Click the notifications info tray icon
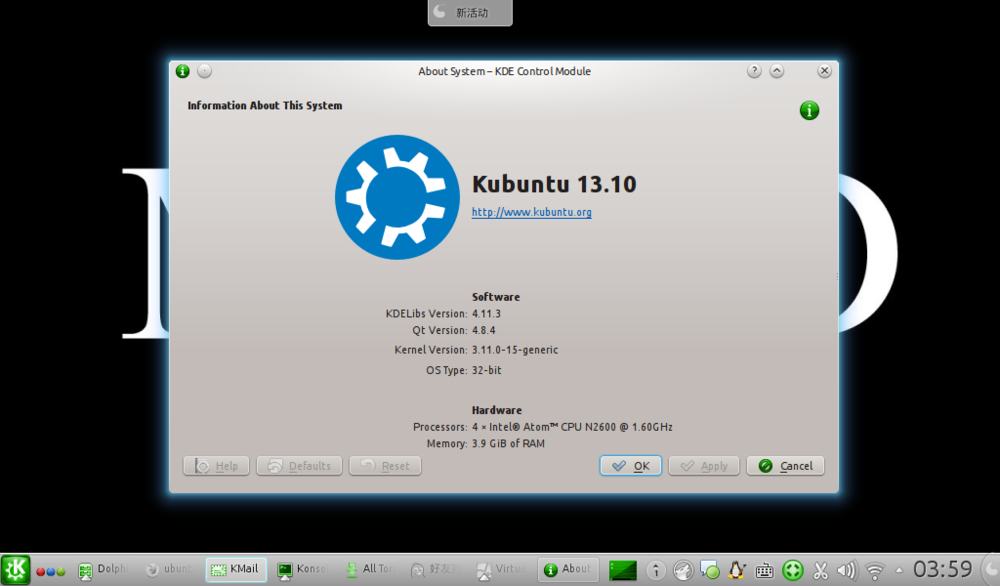The height and width of the screenshot is (586, 1000). coord(656,570)
